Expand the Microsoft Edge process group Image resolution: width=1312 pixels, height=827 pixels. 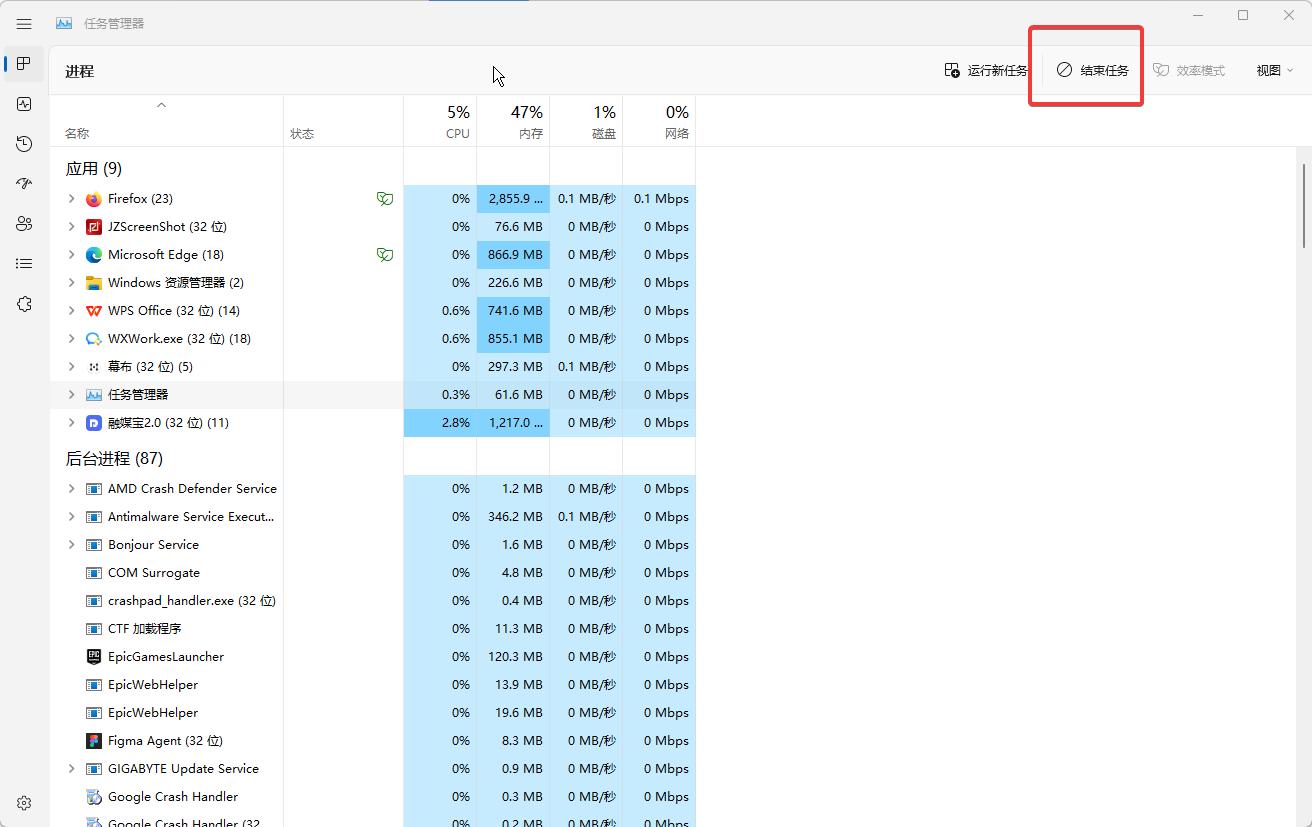tap(71, 255)
